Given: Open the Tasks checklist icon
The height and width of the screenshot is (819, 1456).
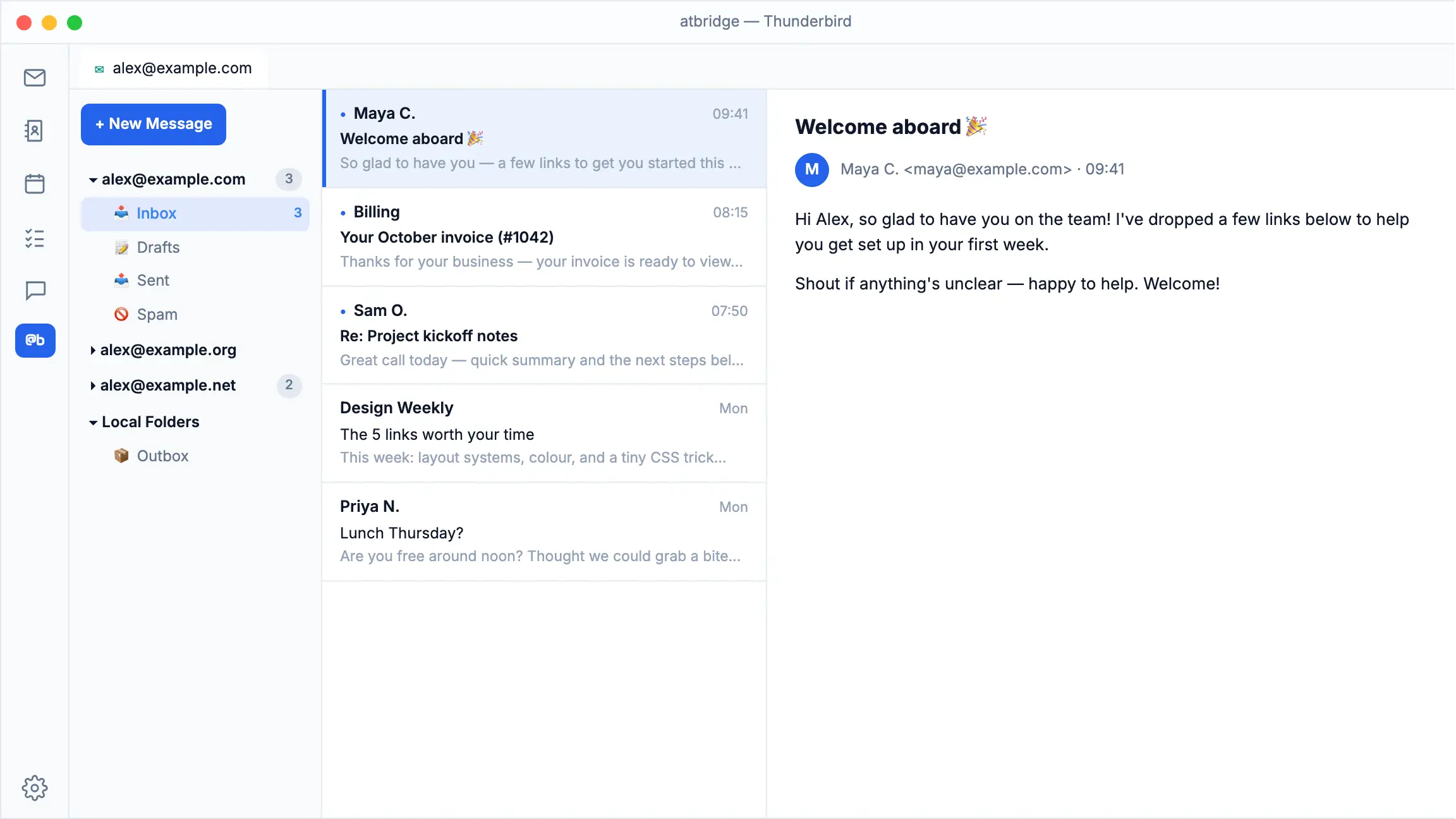Looking at the screenshot, I should pos(35,238).
